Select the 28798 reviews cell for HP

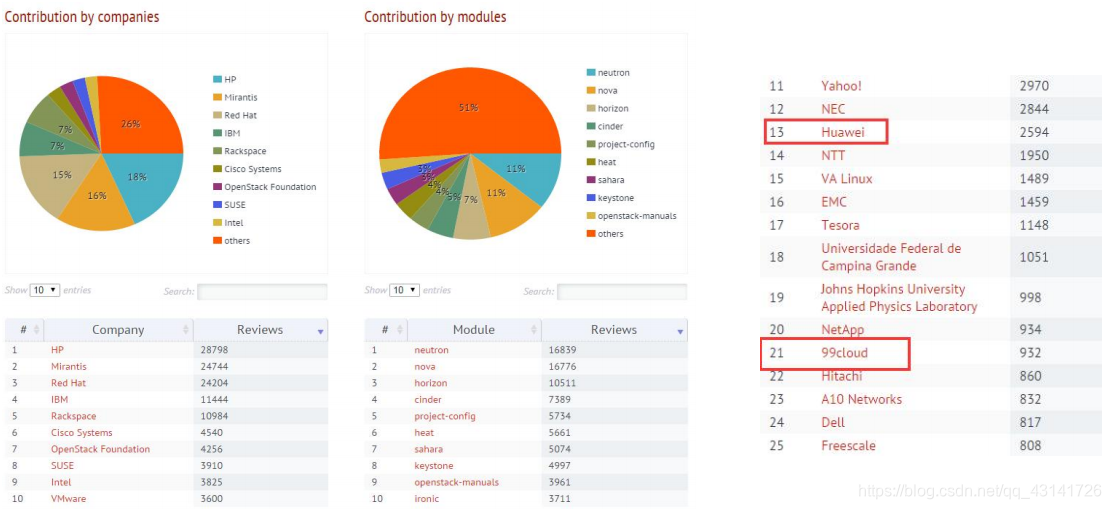click(x=260, y=350)
